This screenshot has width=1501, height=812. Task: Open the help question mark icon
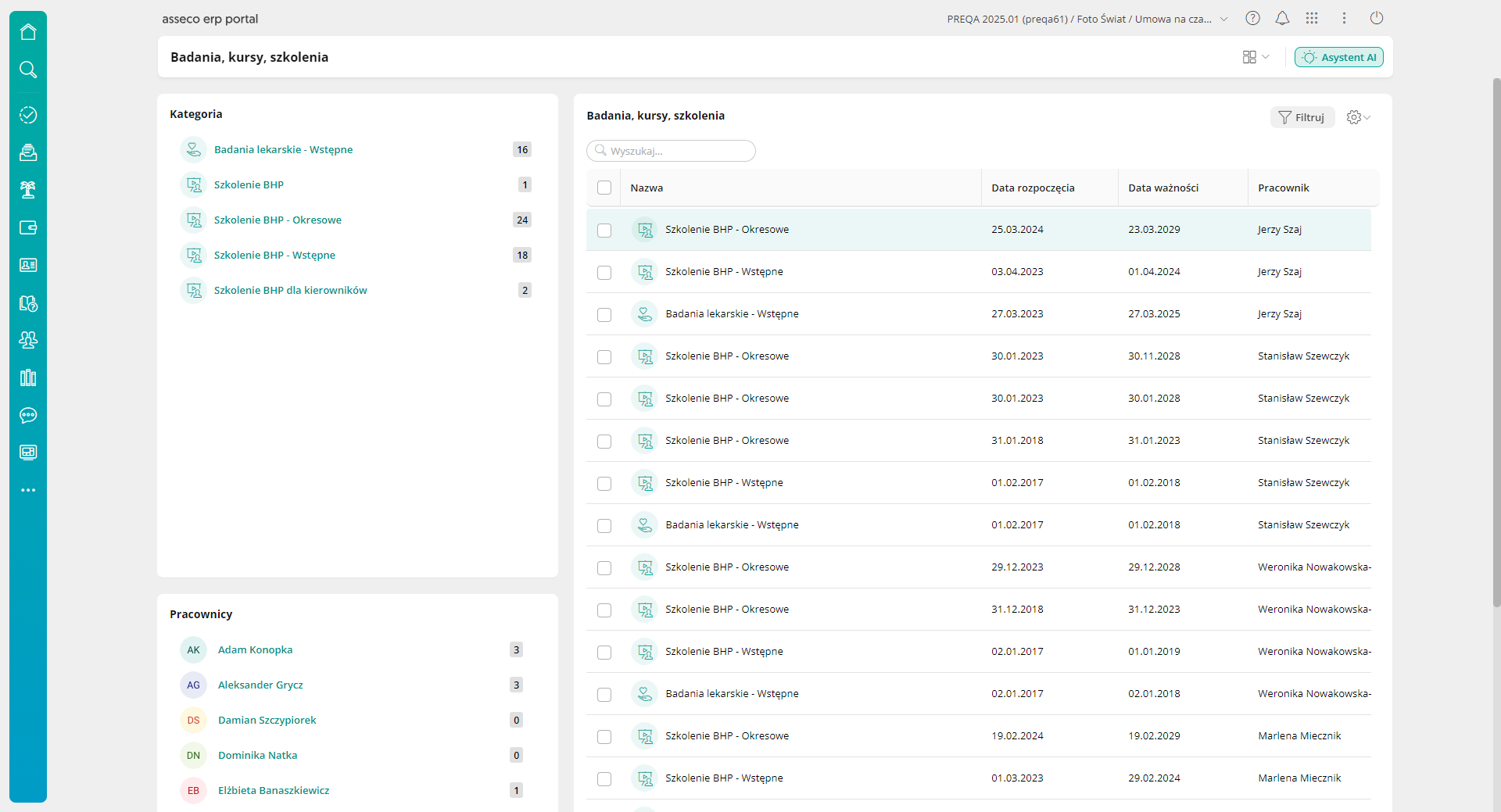[x=1252, y=18]
